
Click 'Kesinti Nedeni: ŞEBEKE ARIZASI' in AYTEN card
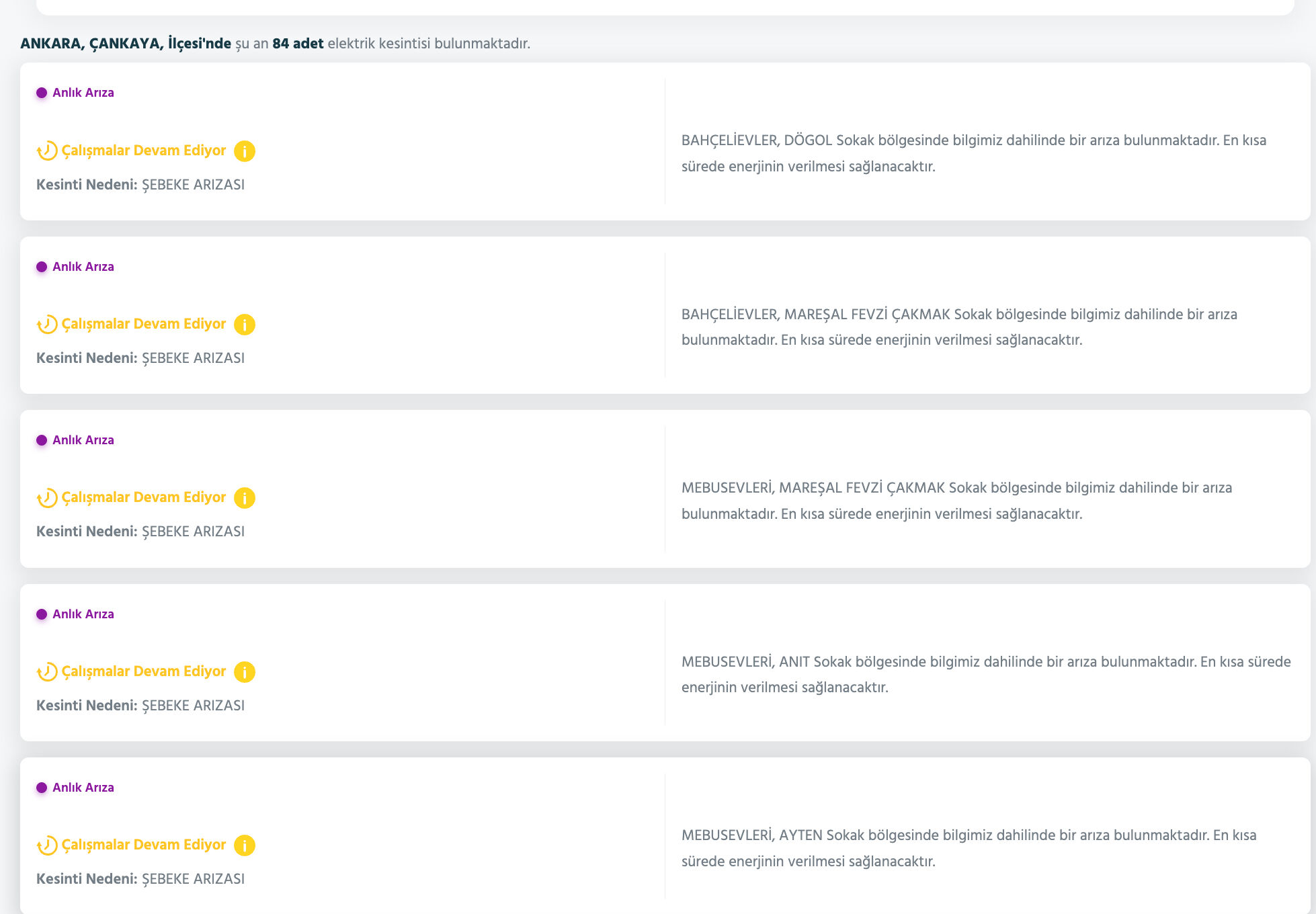click(x=140, y=879)
